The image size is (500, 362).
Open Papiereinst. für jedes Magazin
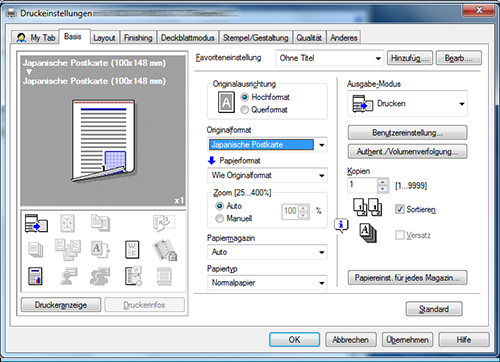407,278
